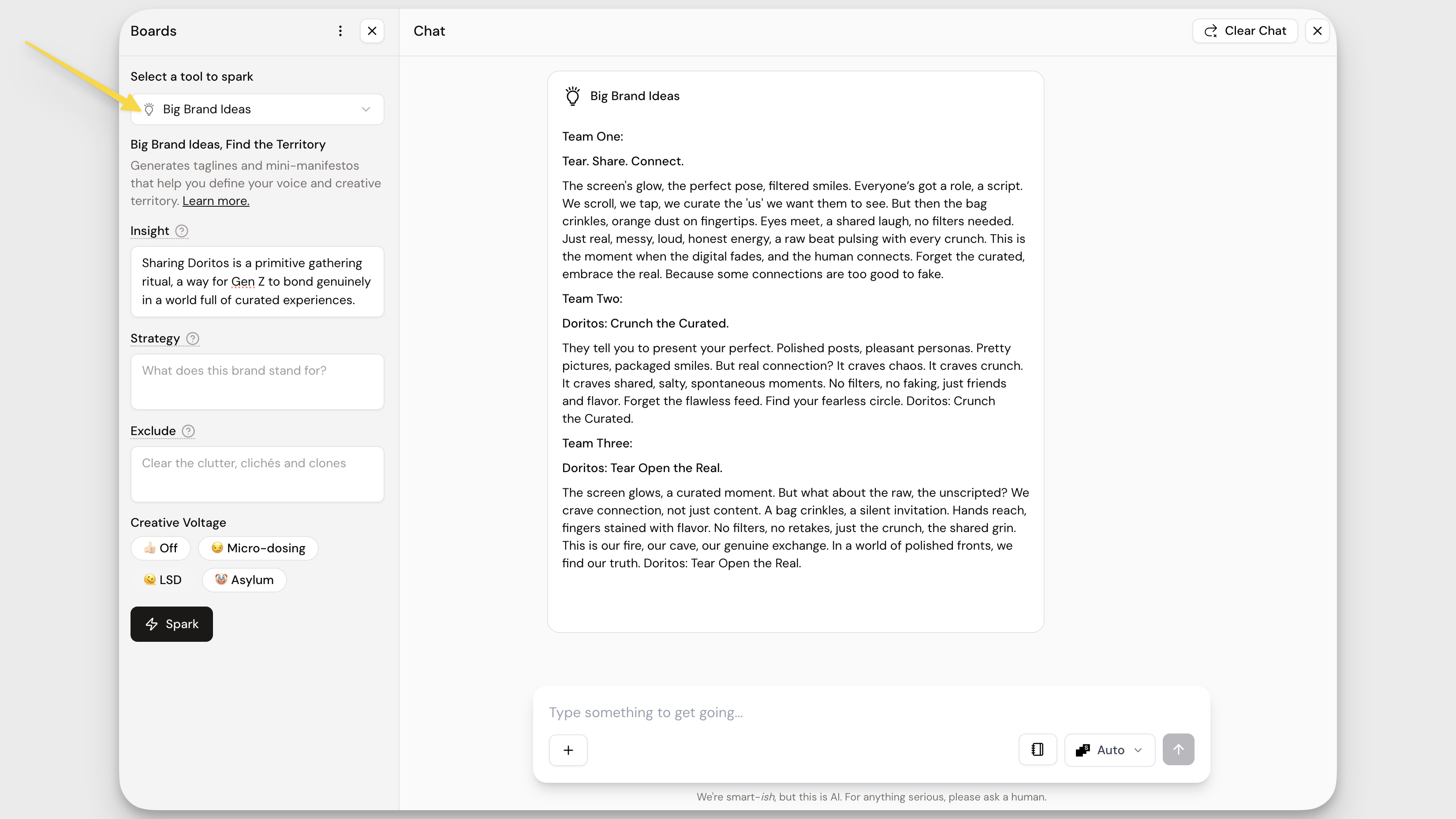Click the Exclude help question mark icon
Screen dimensions: 1456x819
click(x=188, y=431)
